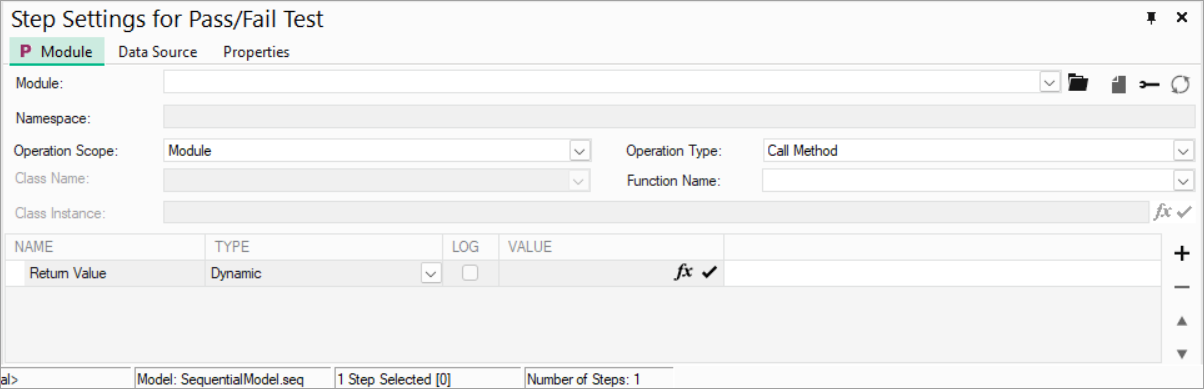Click the Class Instance field

pos(657,212)
